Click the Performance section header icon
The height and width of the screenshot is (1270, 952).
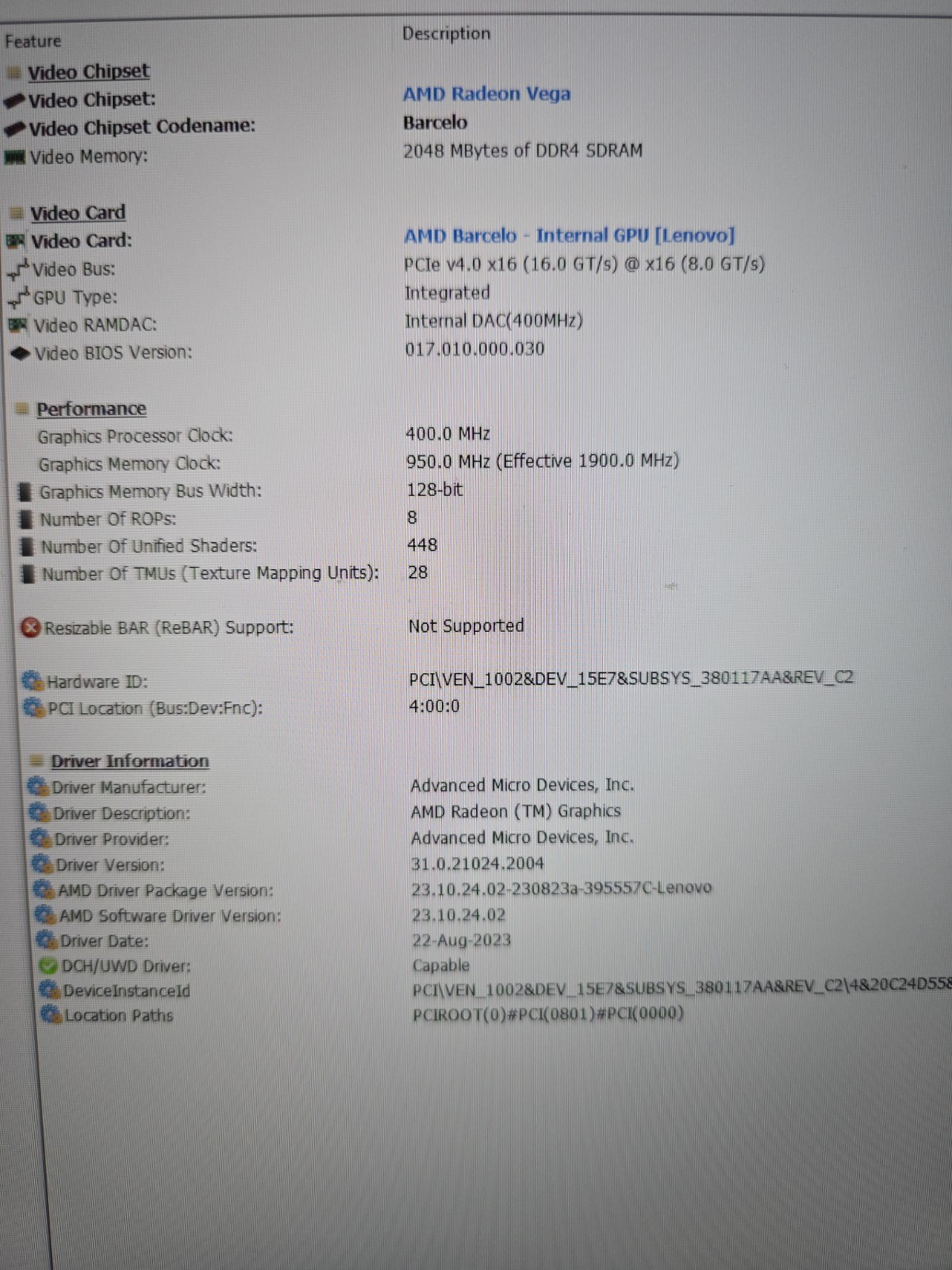coord(23,409)
